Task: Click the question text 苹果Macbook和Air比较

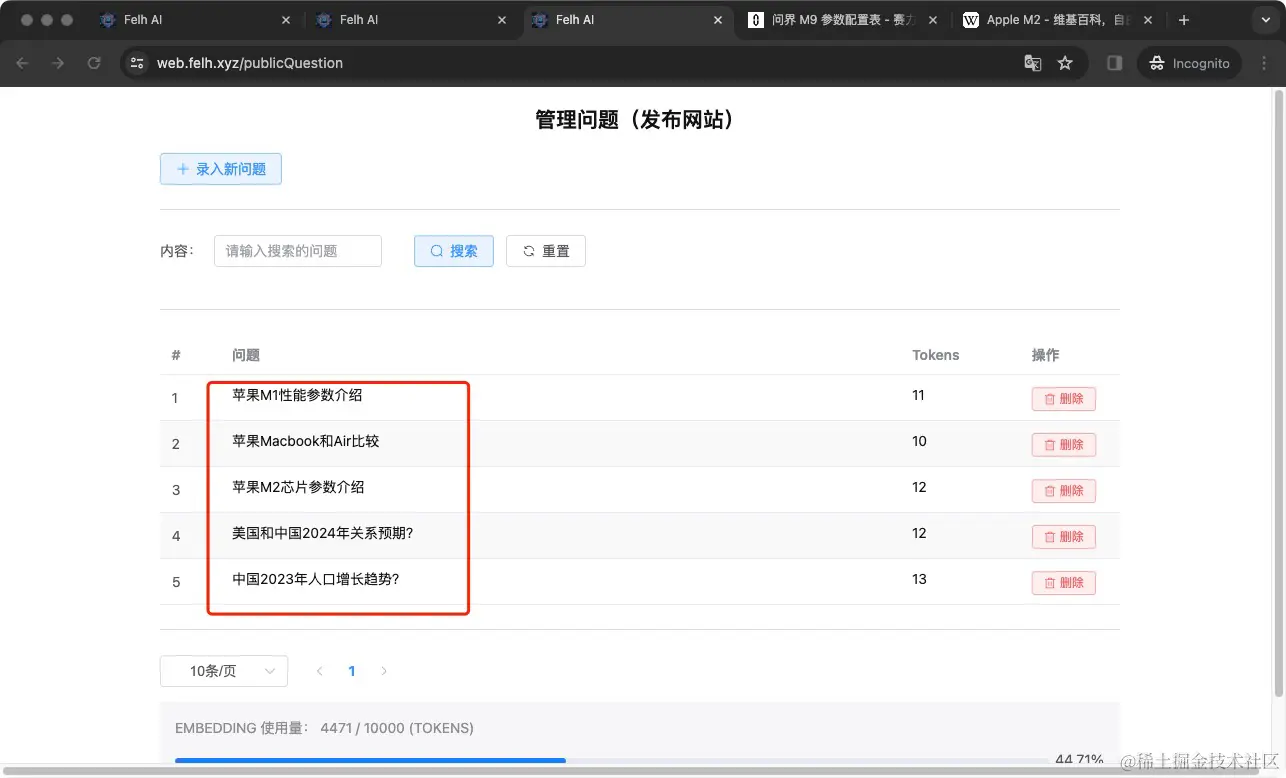Action: (x=306, y=441)
